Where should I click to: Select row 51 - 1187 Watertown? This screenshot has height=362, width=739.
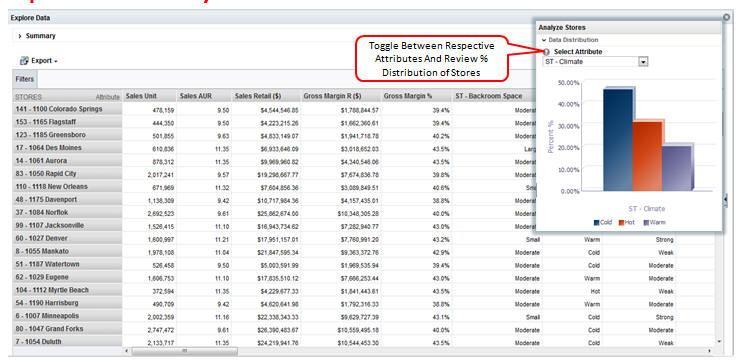pyautogui.click(x=67, y=264)
